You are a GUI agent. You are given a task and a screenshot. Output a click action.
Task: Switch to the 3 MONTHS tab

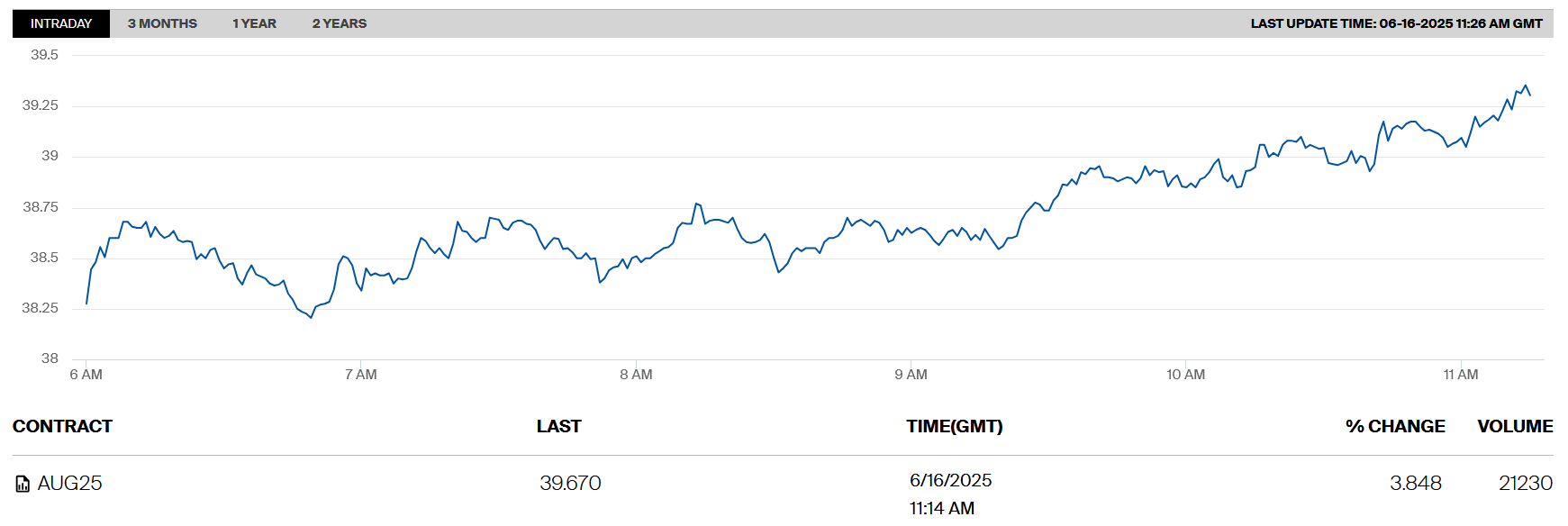tap(162, 23)
